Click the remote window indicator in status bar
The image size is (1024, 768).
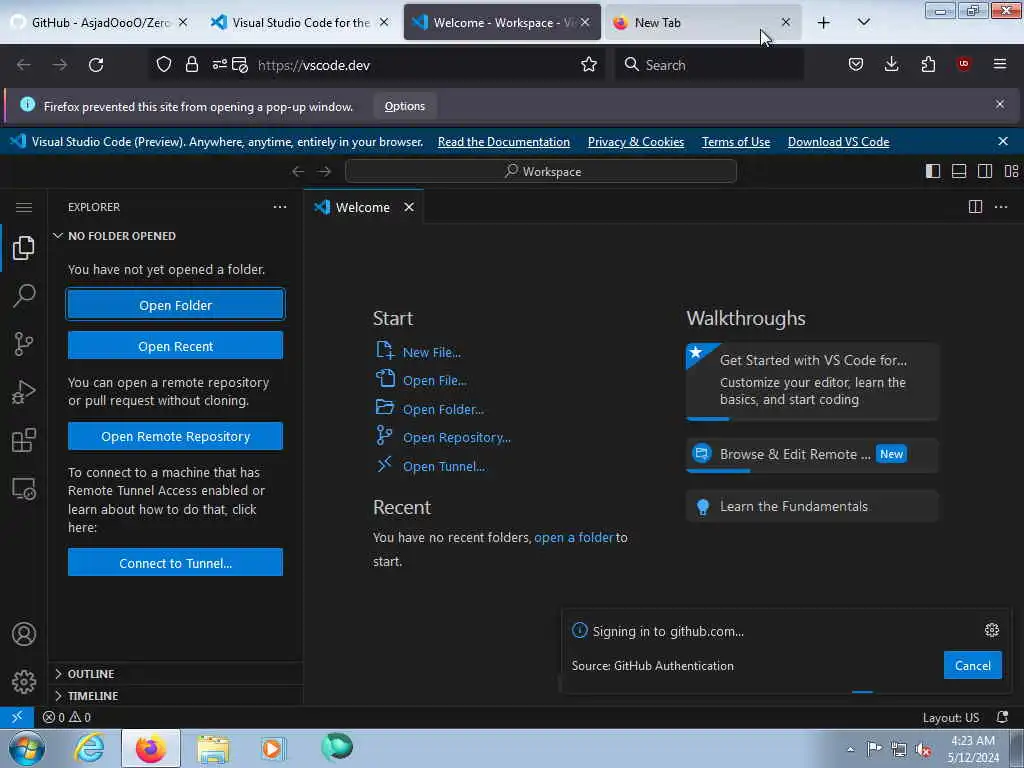(17, 717)
